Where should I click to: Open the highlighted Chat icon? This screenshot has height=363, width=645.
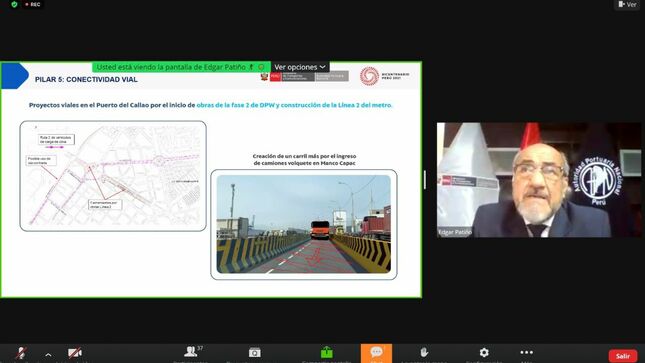coord(376,353)
